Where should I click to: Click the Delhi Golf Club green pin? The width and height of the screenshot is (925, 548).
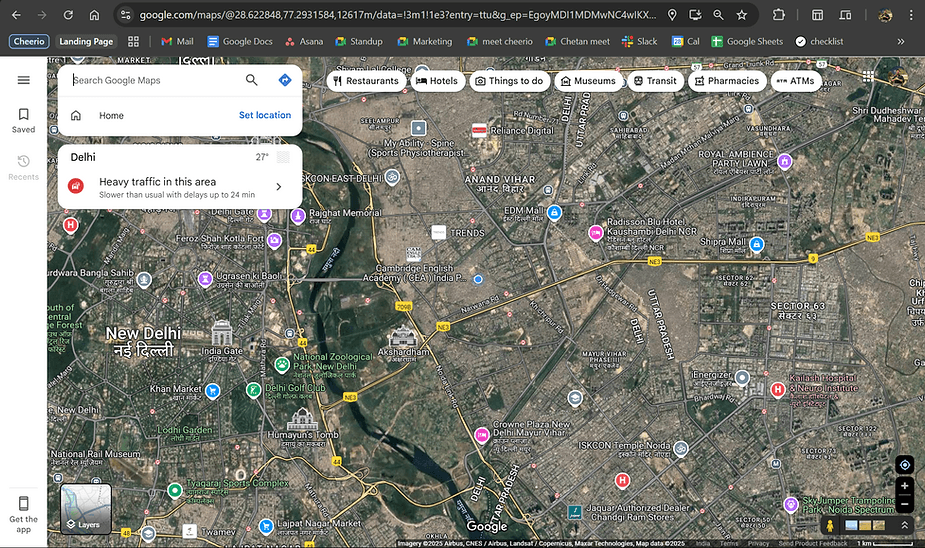(x=253, y=390)
